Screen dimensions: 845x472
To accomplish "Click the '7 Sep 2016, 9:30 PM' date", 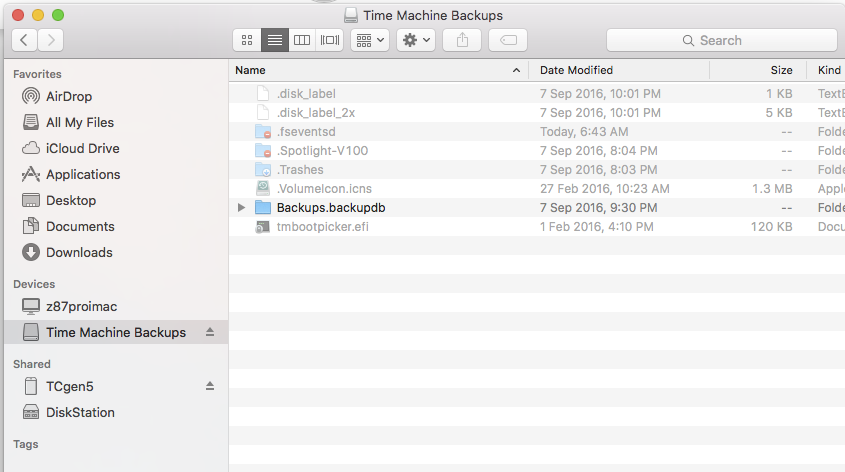I will click(x=599, y=207).
